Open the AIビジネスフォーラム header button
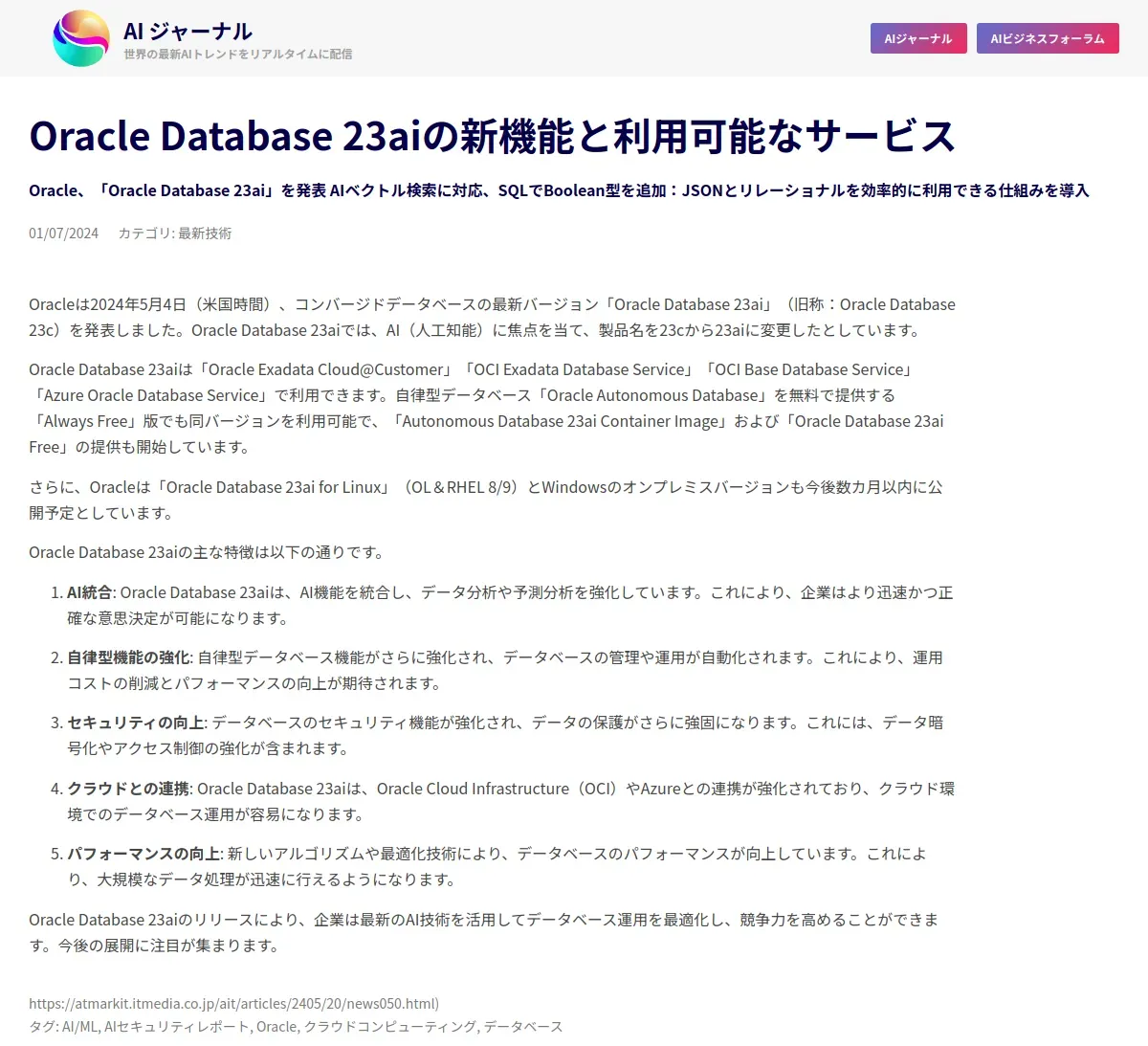Image resolution: width=1148 pixels, height=1046 pixels. [1048, 38]
